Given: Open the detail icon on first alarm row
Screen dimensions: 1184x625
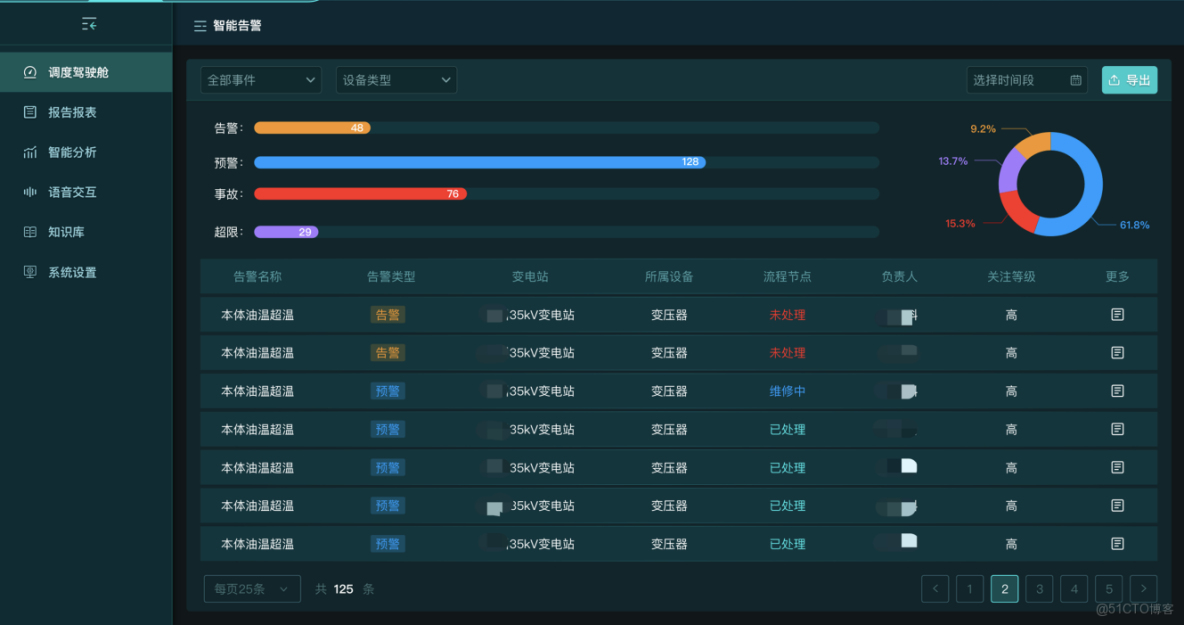Looking at the screenshot, I should pyautogui.click(x=1117, y=314).
